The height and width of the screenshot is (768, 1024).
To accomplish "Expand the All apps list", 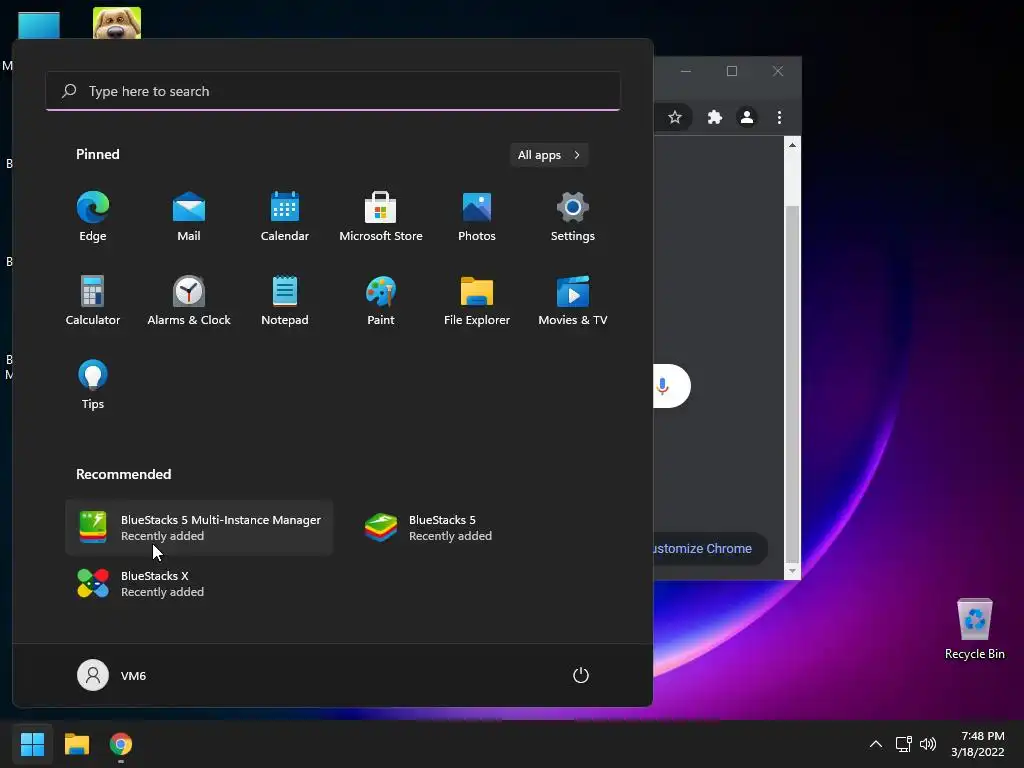I will [549, 155].
